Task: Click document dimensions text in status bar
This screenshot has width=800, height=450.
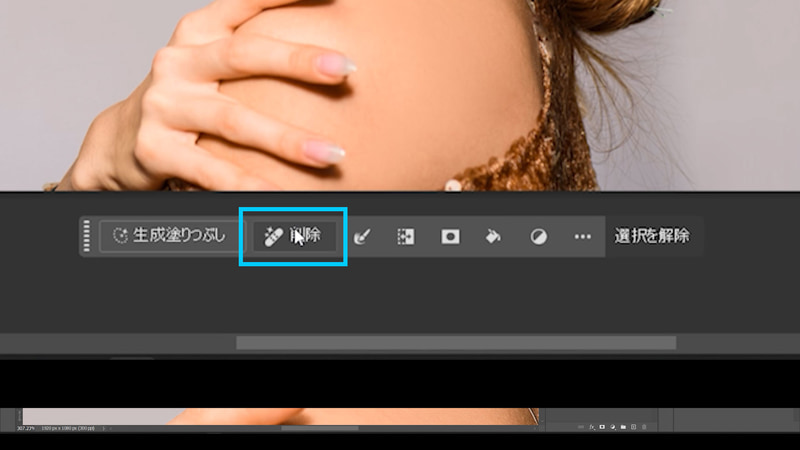Action: (x=68, y=429)
